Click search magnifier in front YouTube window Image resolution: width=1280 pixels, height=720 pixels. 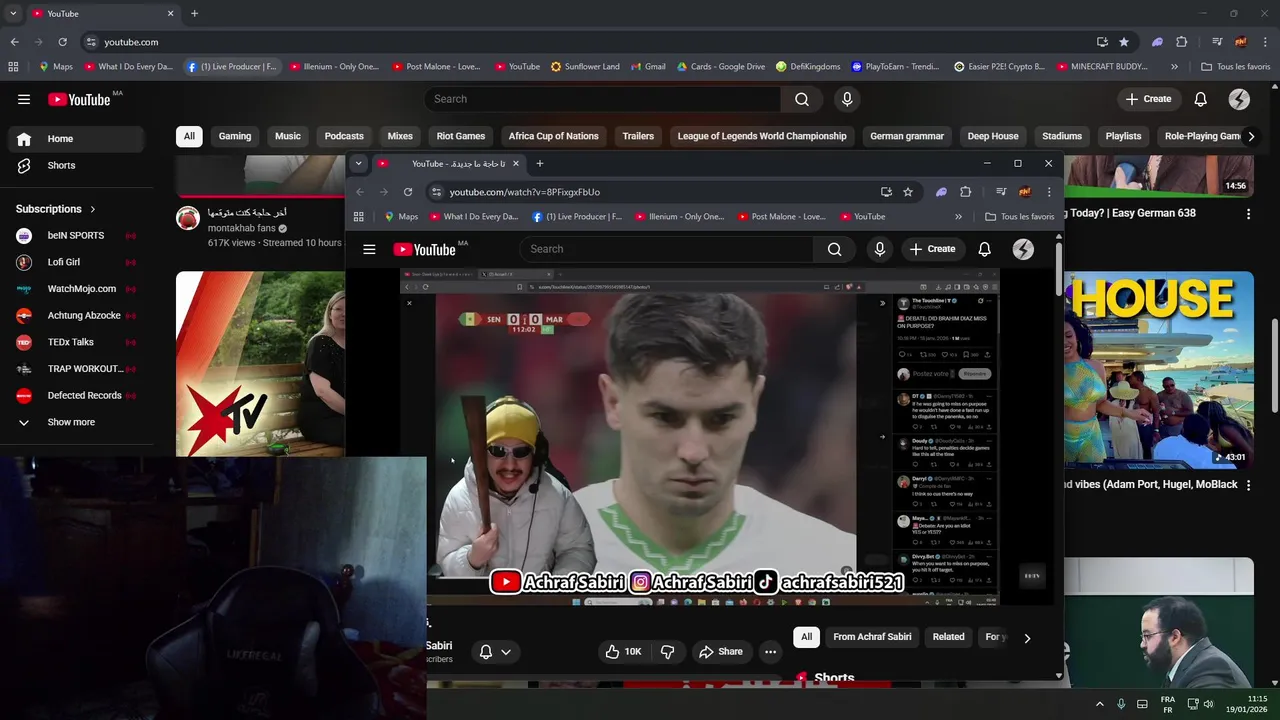pos(834,249)
